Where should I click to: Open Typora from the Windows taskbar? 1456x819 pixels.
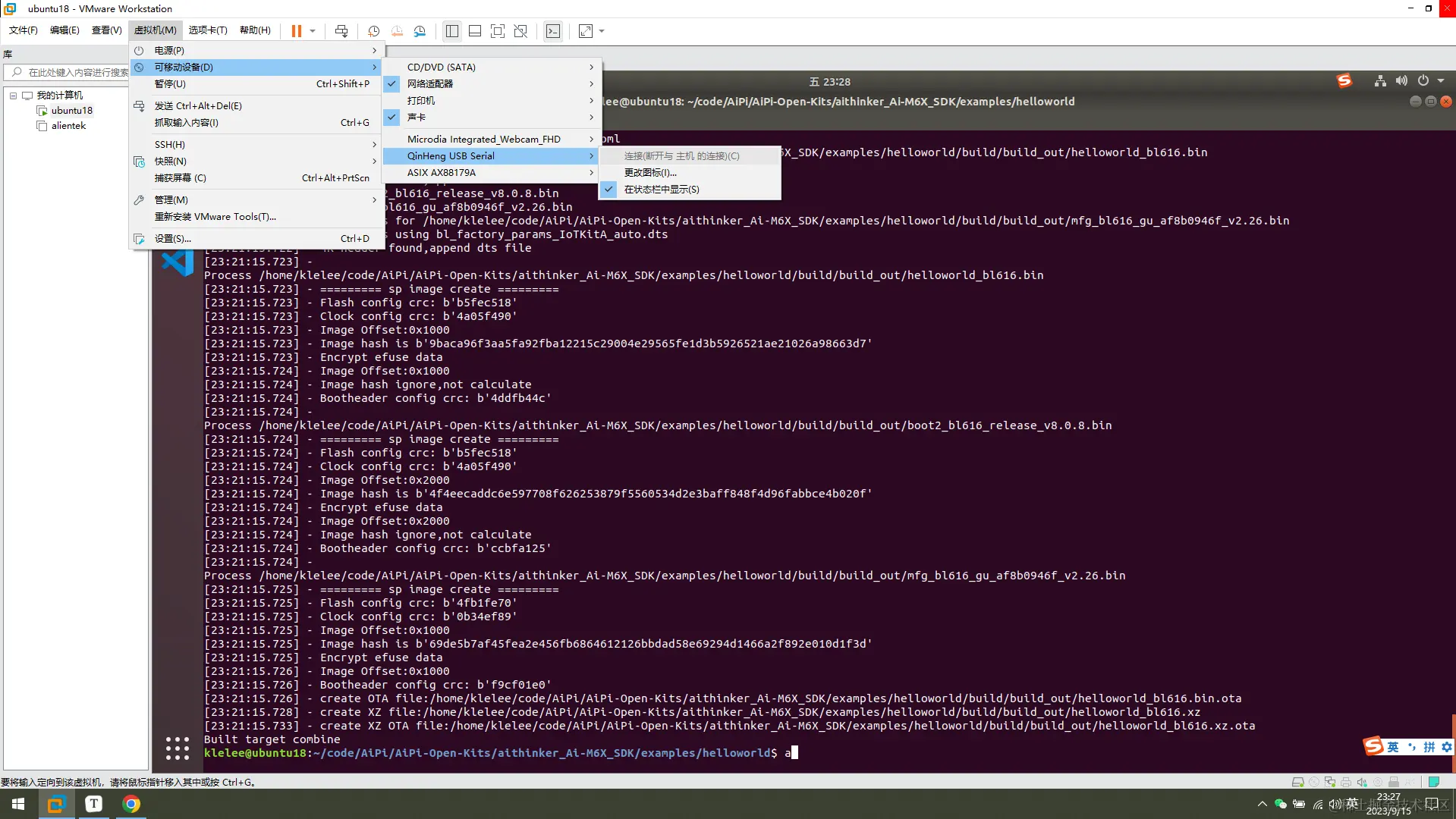(x=93, y=804)
